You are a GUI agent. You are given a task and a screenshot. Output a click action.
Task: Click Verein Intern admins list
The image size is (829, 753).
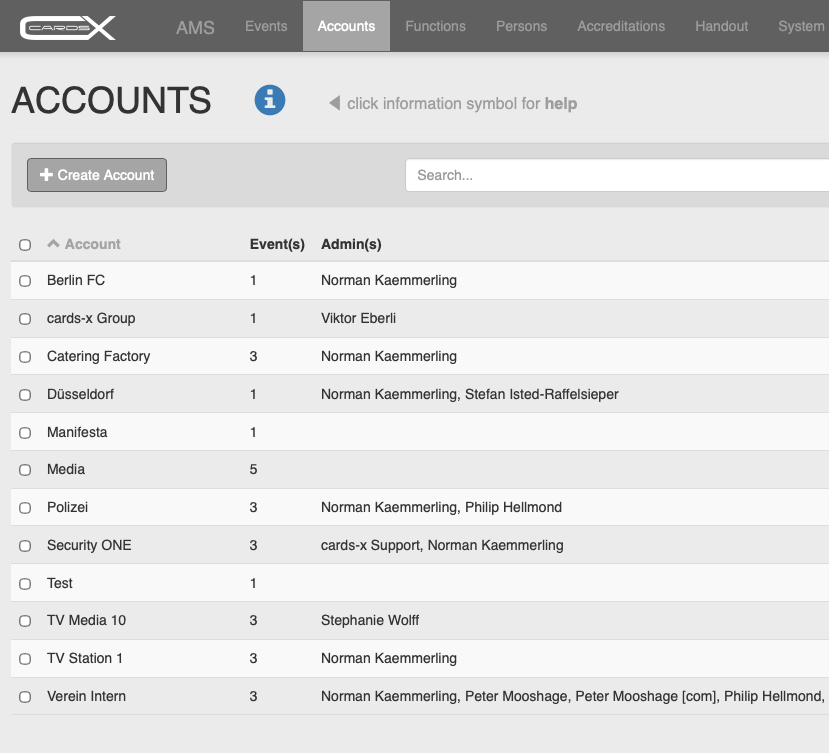coord(575,696)
